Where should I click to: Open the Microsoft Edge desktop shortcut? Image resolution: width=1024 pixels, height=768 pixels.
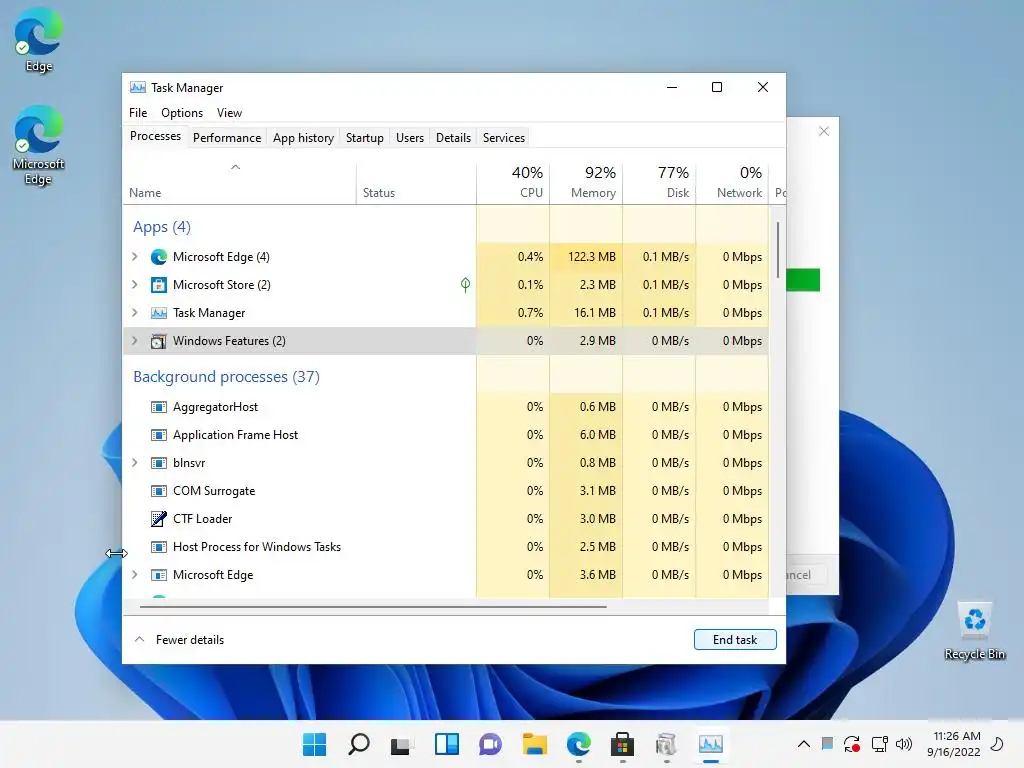tap(39, 145)
